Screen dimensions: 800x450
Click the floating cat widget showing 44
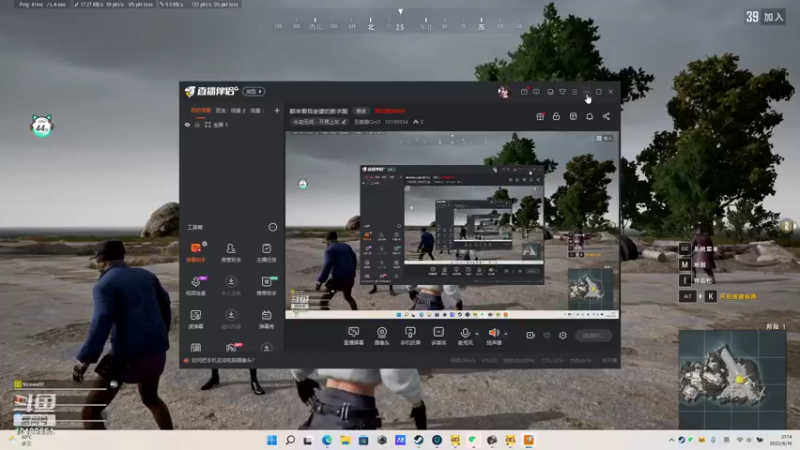tap(42, 126)
